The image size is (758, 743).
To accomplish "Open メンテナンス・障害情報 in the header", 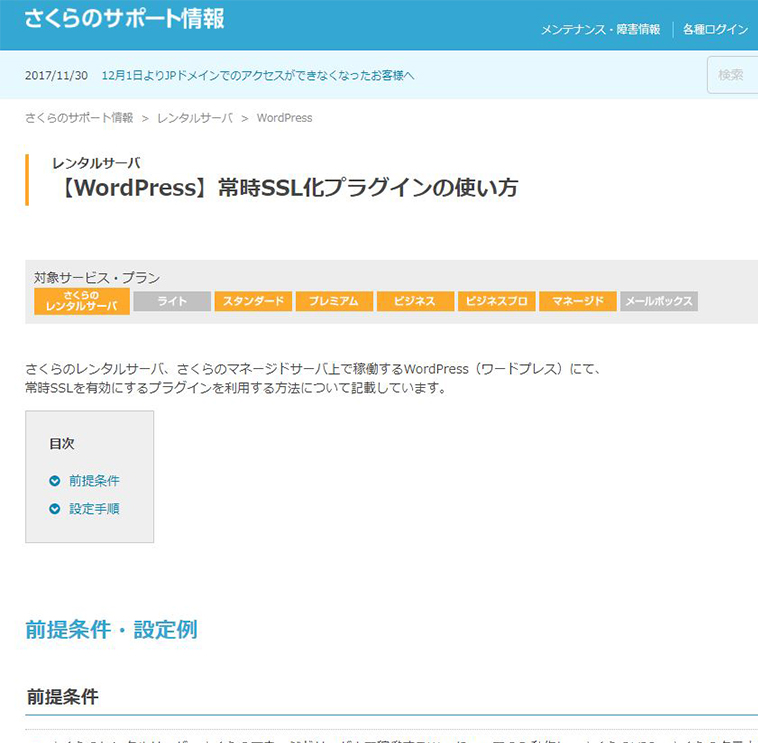I will coord(600,29).
